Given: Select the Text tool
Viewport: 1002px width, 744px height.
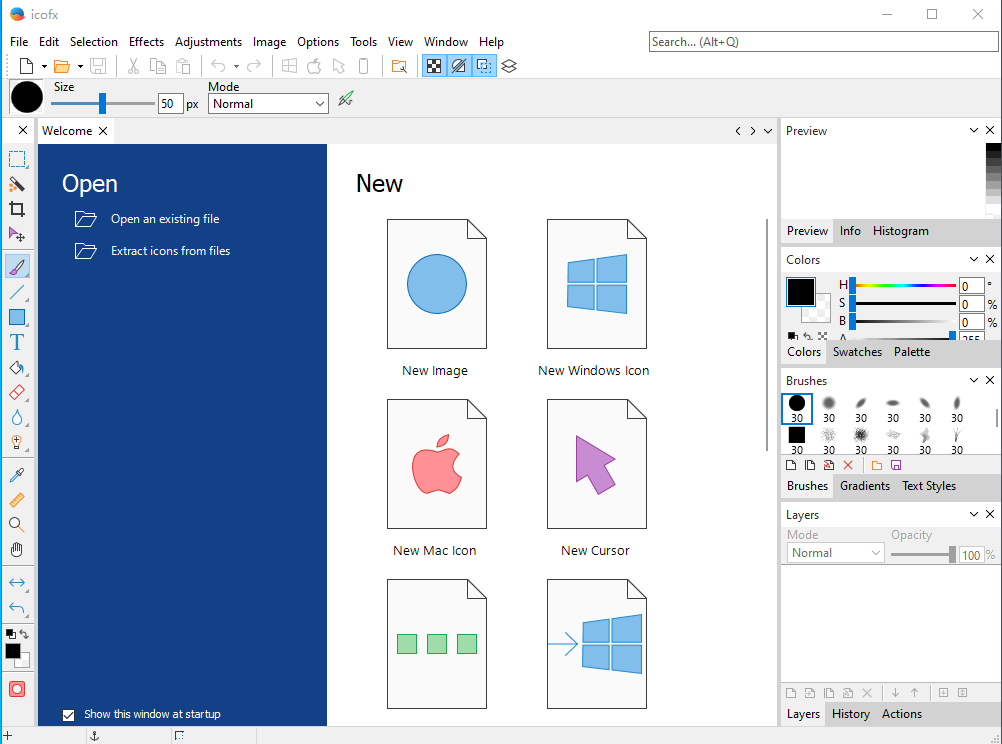Looking at the screenshot, I should point(17,343).
